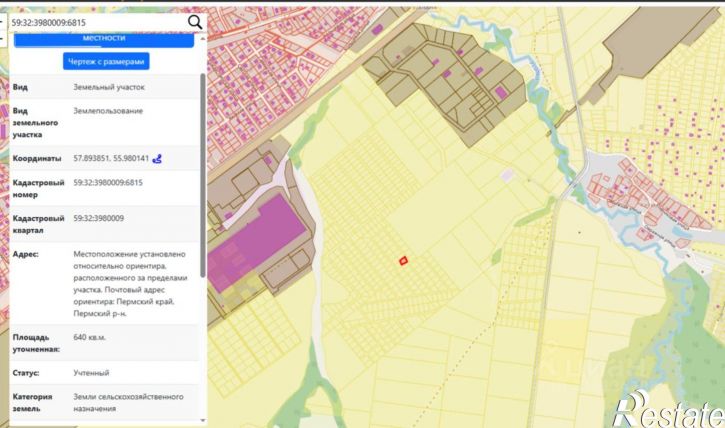Screen dimensions: 725x428
Task: Click the 'Адрес:' row label
Action: [x=25, y=254]
